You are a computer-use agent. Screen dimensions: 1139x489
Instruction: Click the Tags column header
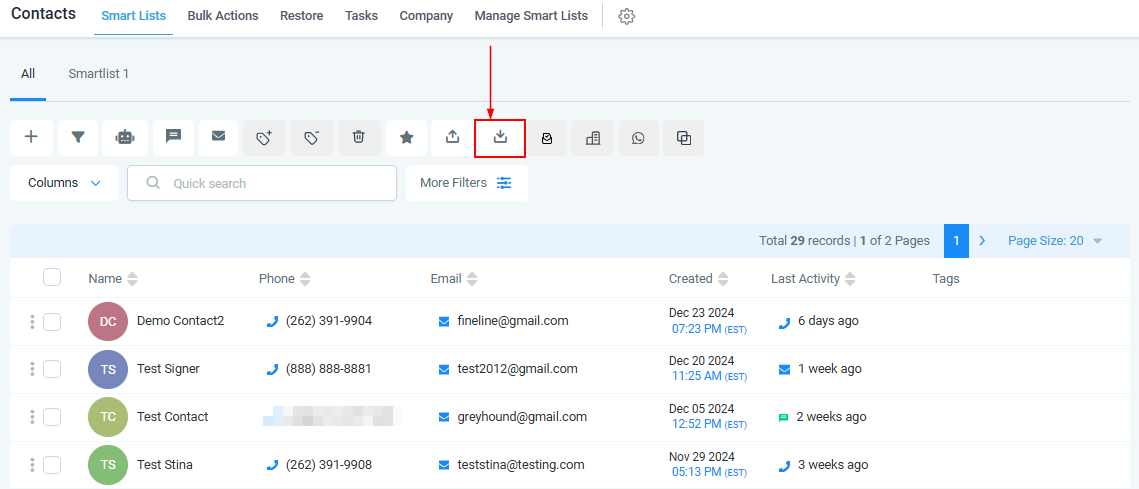pyautogui.click(x=946, y=278)
